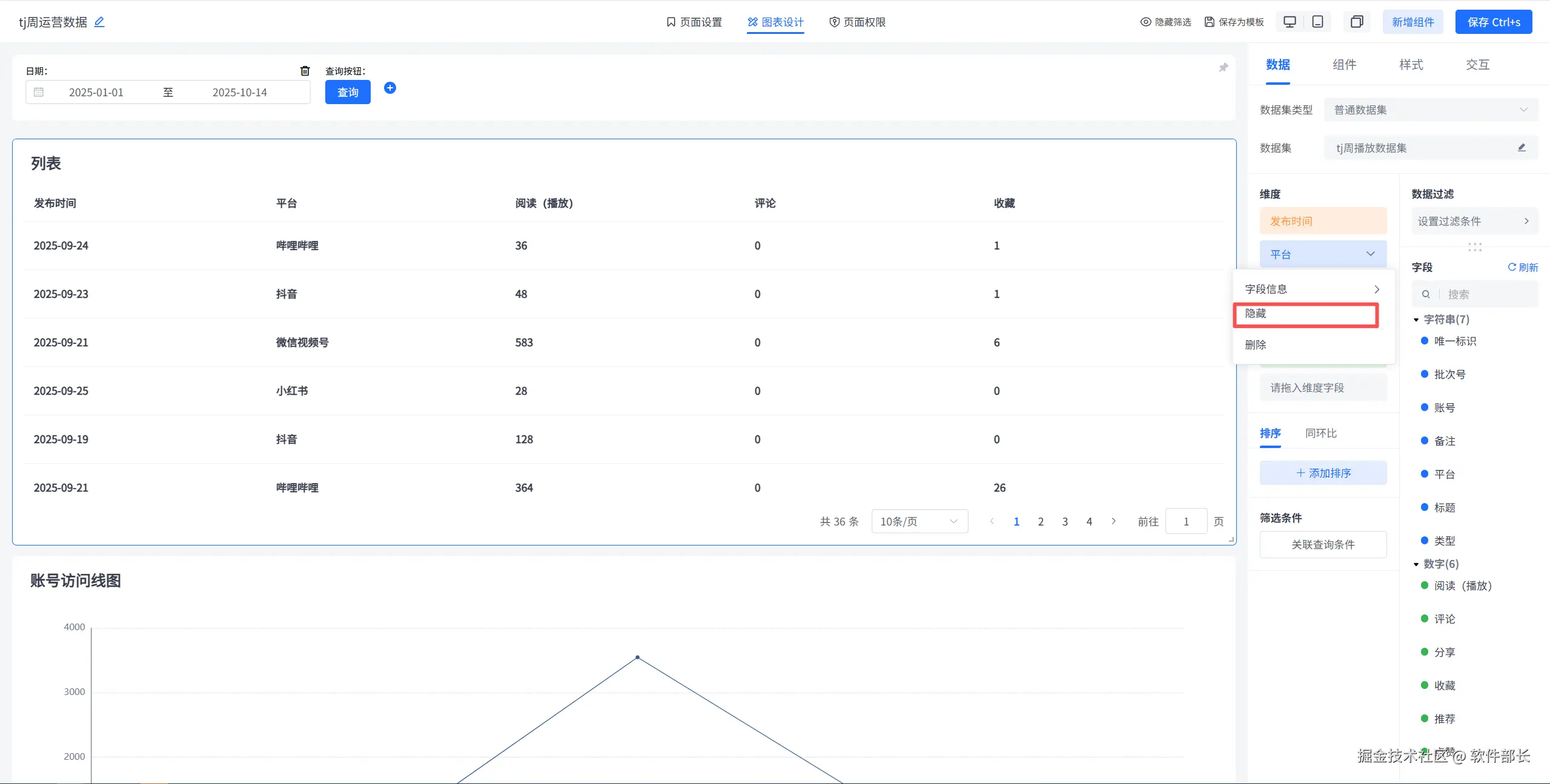Image resolution: width=1550 pixels, height=784 pixels.
Task: Click the copy pages icon in the header
Action: coord(1357,22)
